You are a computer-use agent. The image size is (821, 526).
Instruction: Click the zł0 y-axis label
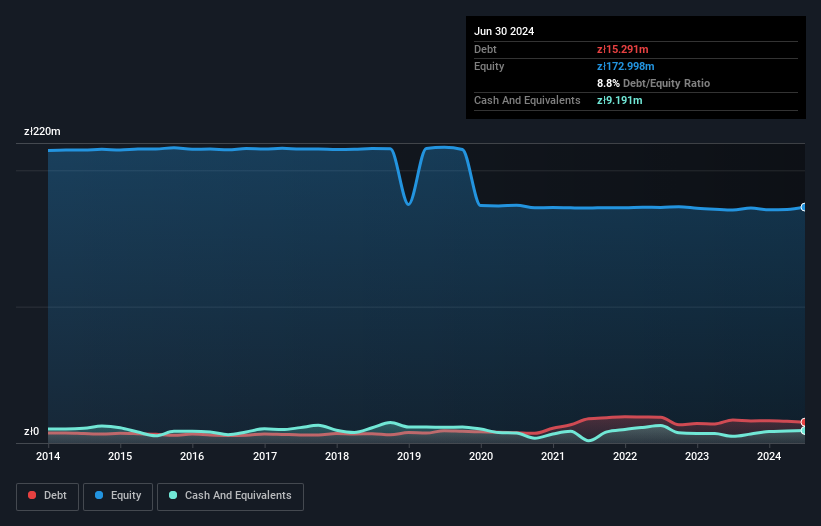(x=31, y=431)
